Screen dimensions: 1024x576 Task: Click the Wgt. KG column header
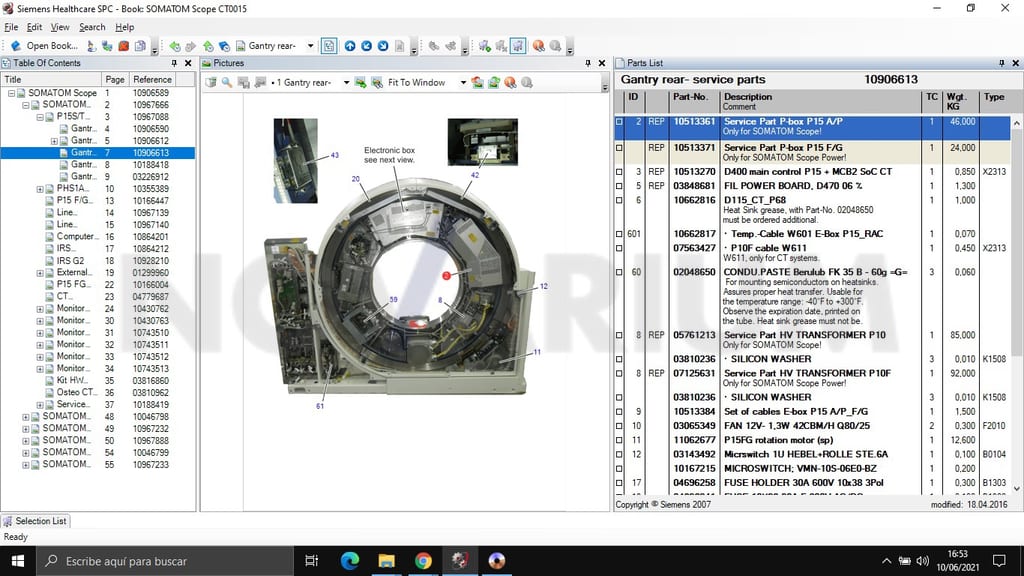coord(959,101)
